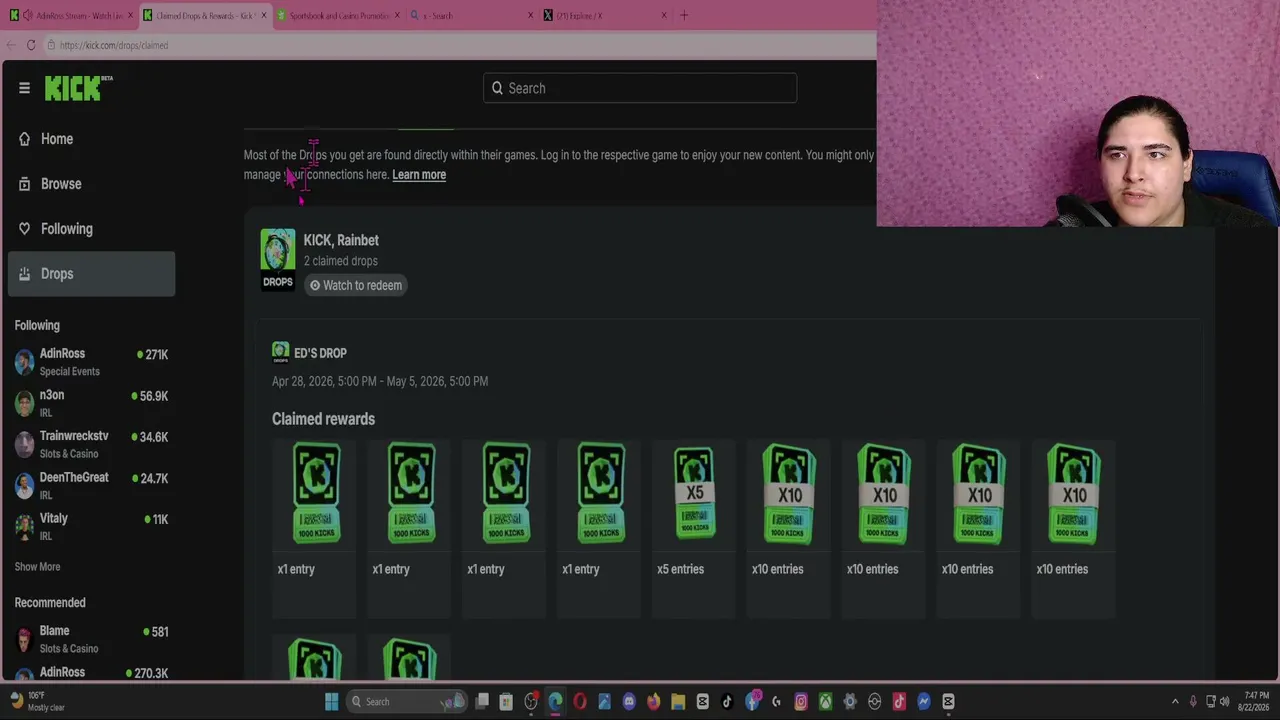The image size is (1280, 720).
Task: Open Firefox from the taskbar
Action: [653, 701]
